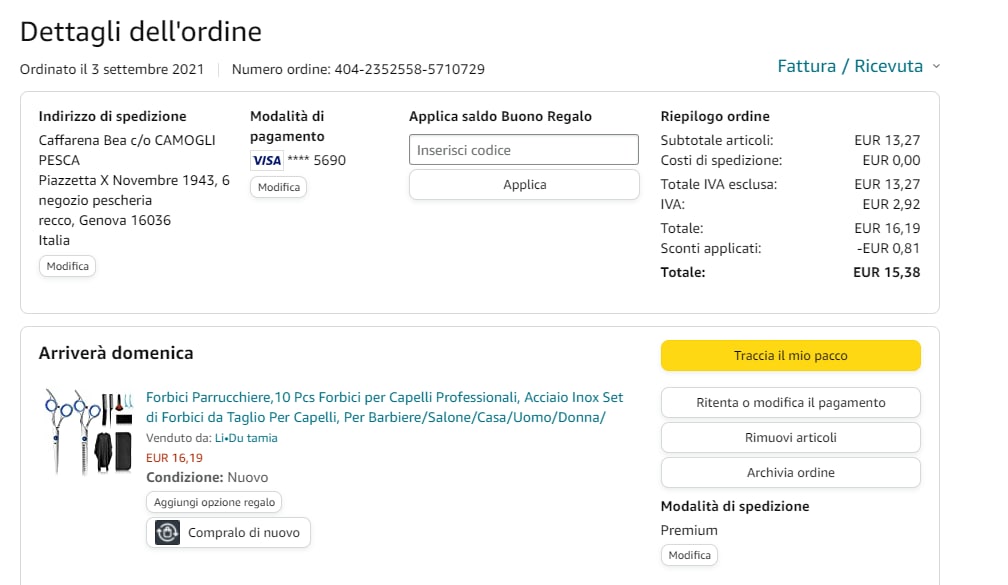Focus the Inserisci codice gift field
The width and height of the screenshot is (1008, 585).
523,150
